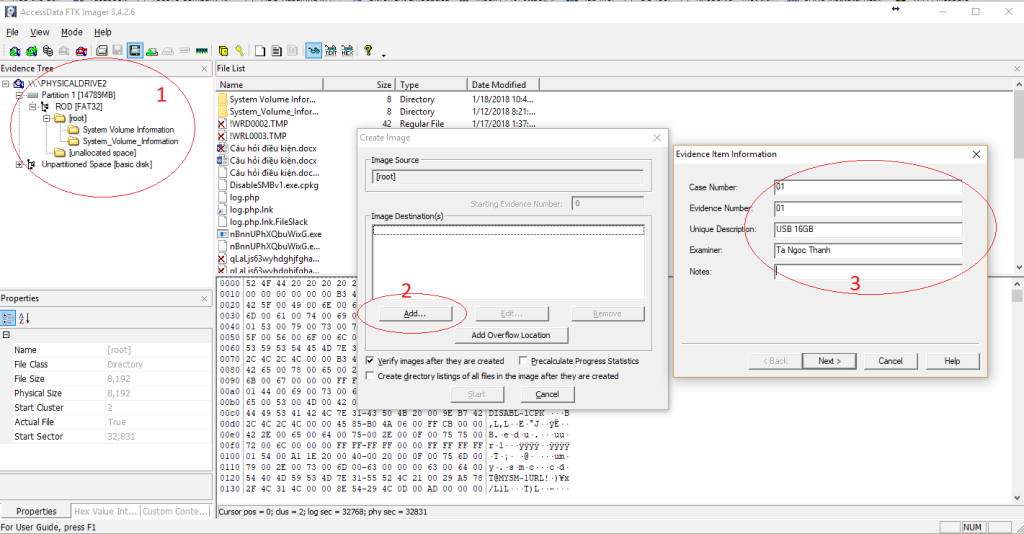This screenshot has width=1024, height=534.
Task: Select DisableSMBv1.exe.cpkg in file list
Action: (274, 185)
